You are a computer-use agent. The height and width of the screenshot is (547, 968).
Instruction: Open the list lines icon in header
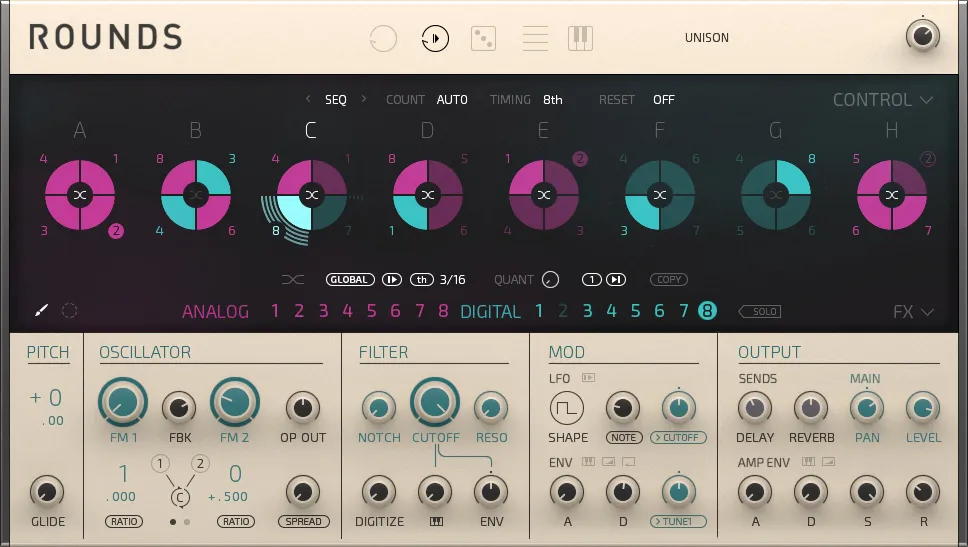coord(535,38)
